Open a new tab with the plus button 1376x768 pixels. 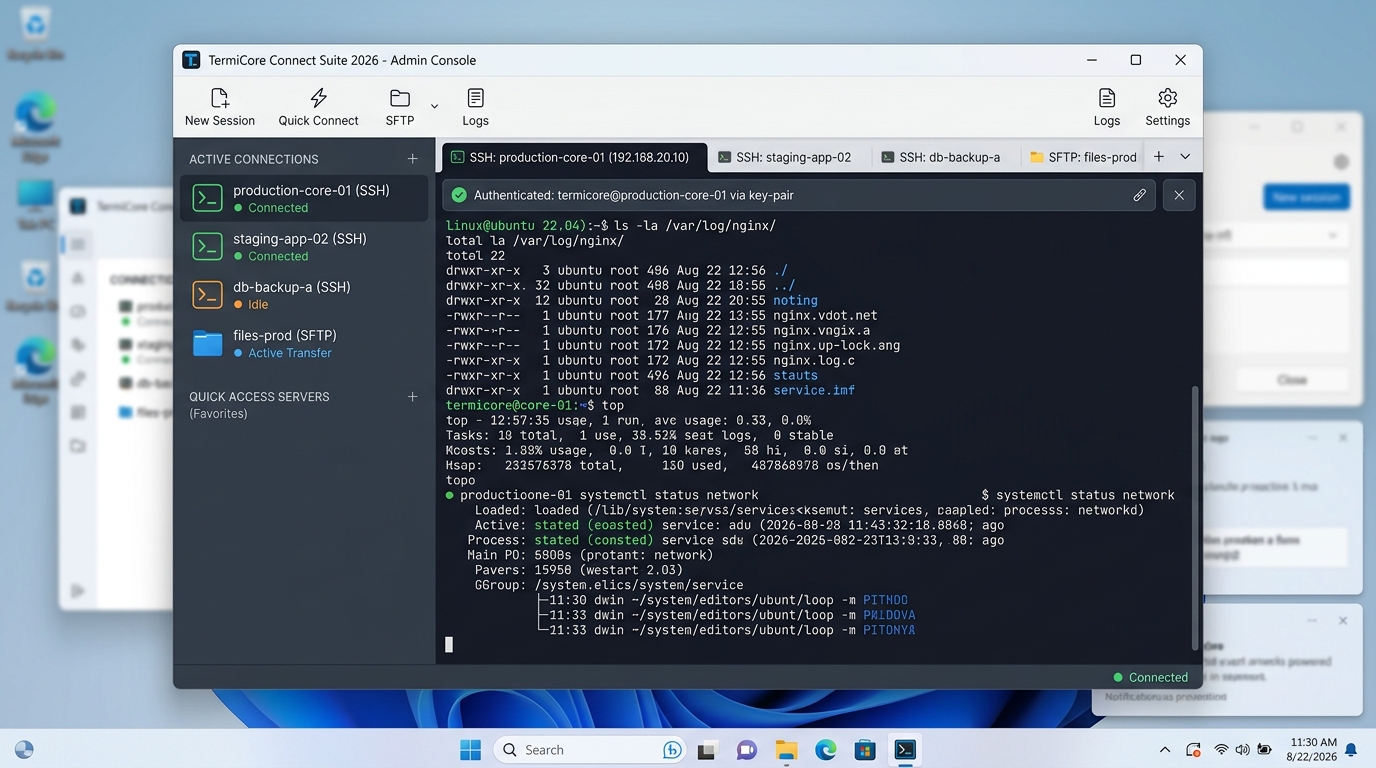pos(1159,157)
